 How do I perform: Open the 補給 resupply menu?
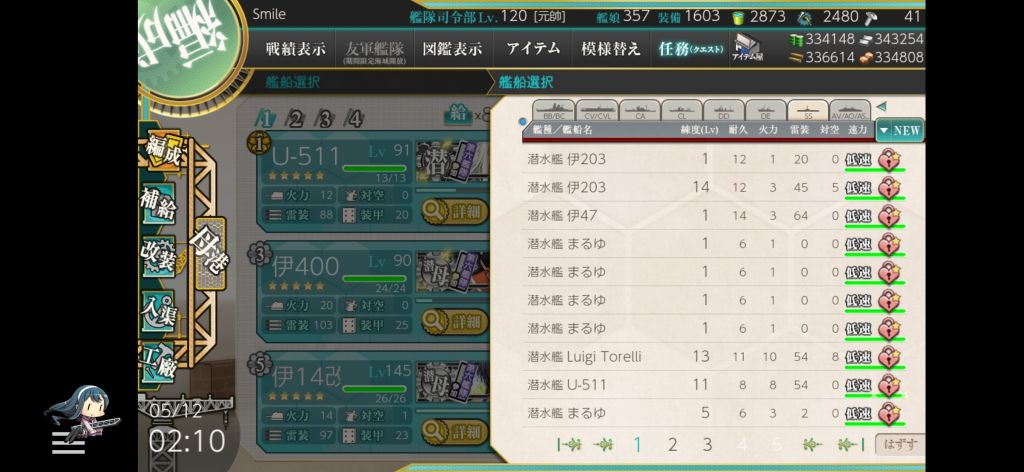[x=159, y=203]
